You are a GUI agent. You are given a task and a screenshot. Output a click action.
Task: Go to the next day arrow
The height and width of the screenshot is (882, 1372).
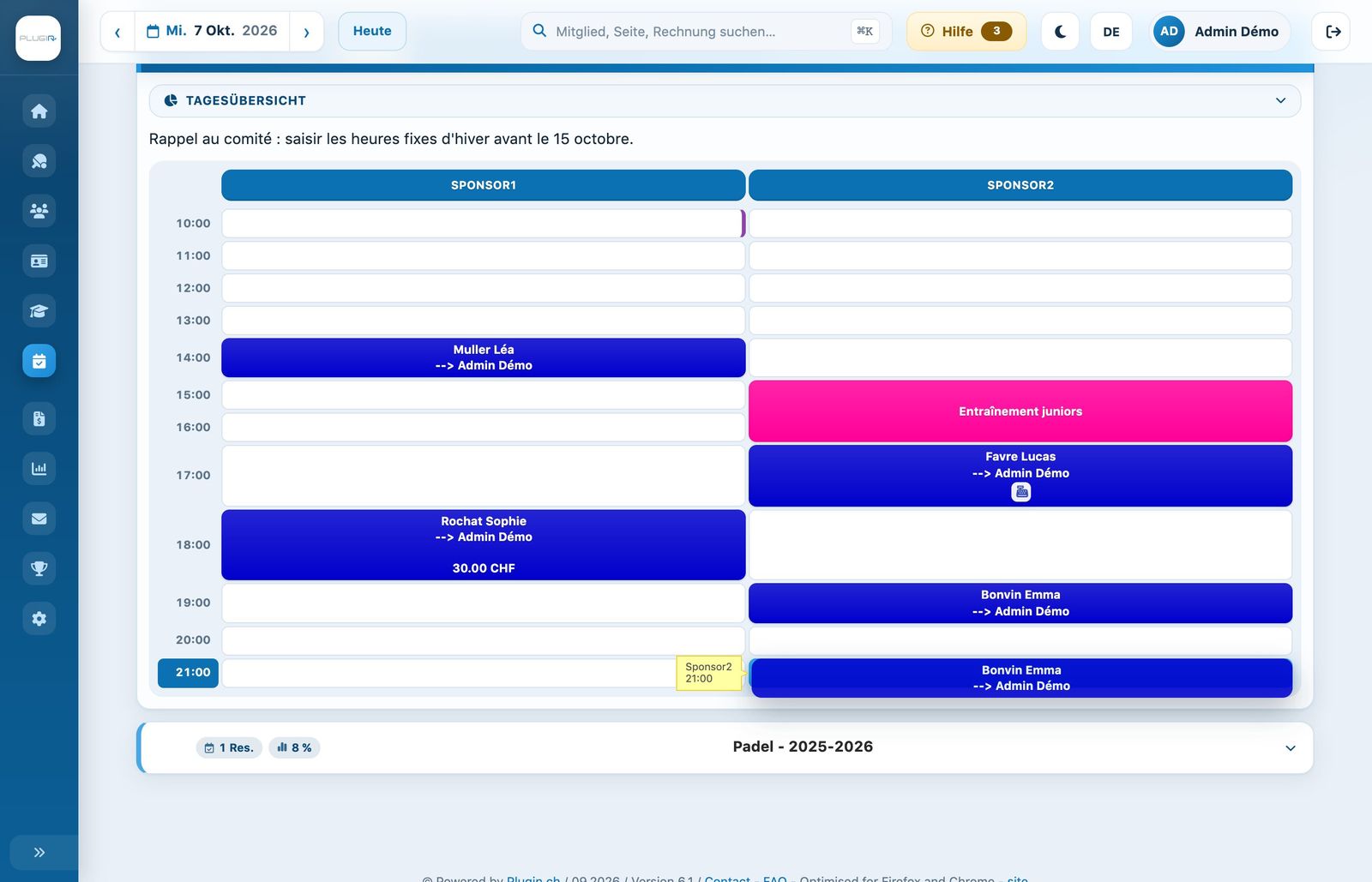pos(306,32)
